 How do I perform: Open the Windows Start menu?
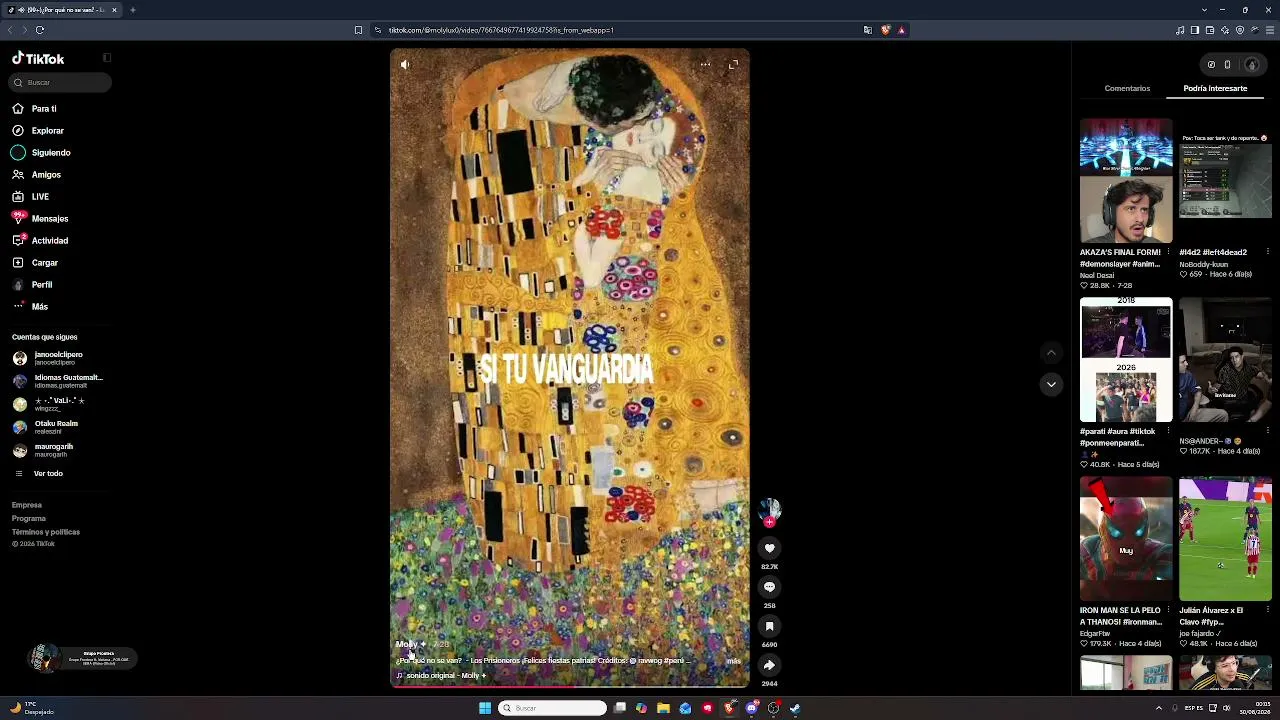(x=485, y=708)
